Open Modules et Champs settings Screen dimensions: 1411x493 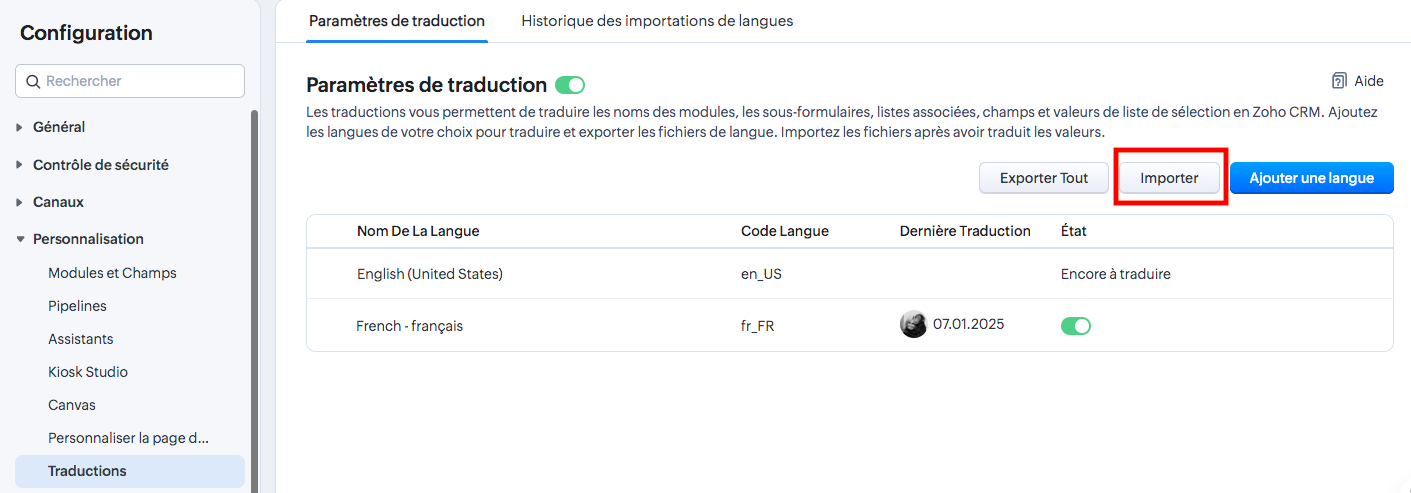click(112, 273)
